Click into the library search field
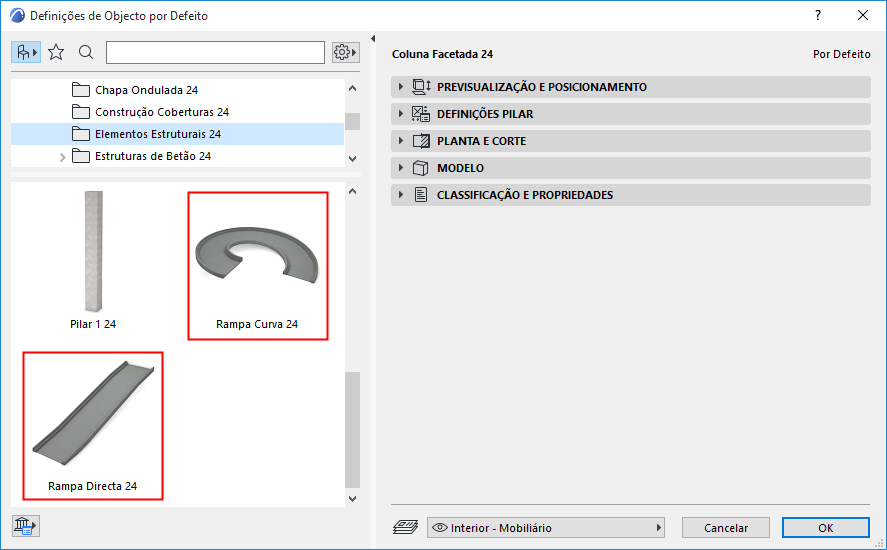Screen dimensions: 887x550 (x=215, y=52)
